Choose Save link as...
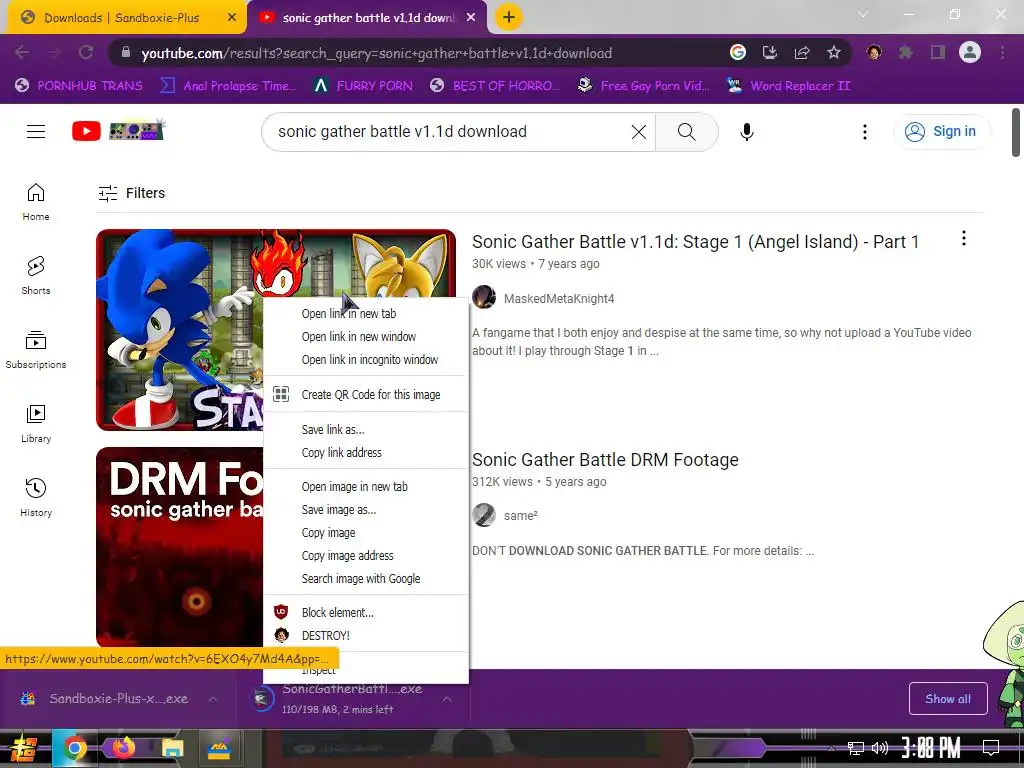 [x=366, y=430]
